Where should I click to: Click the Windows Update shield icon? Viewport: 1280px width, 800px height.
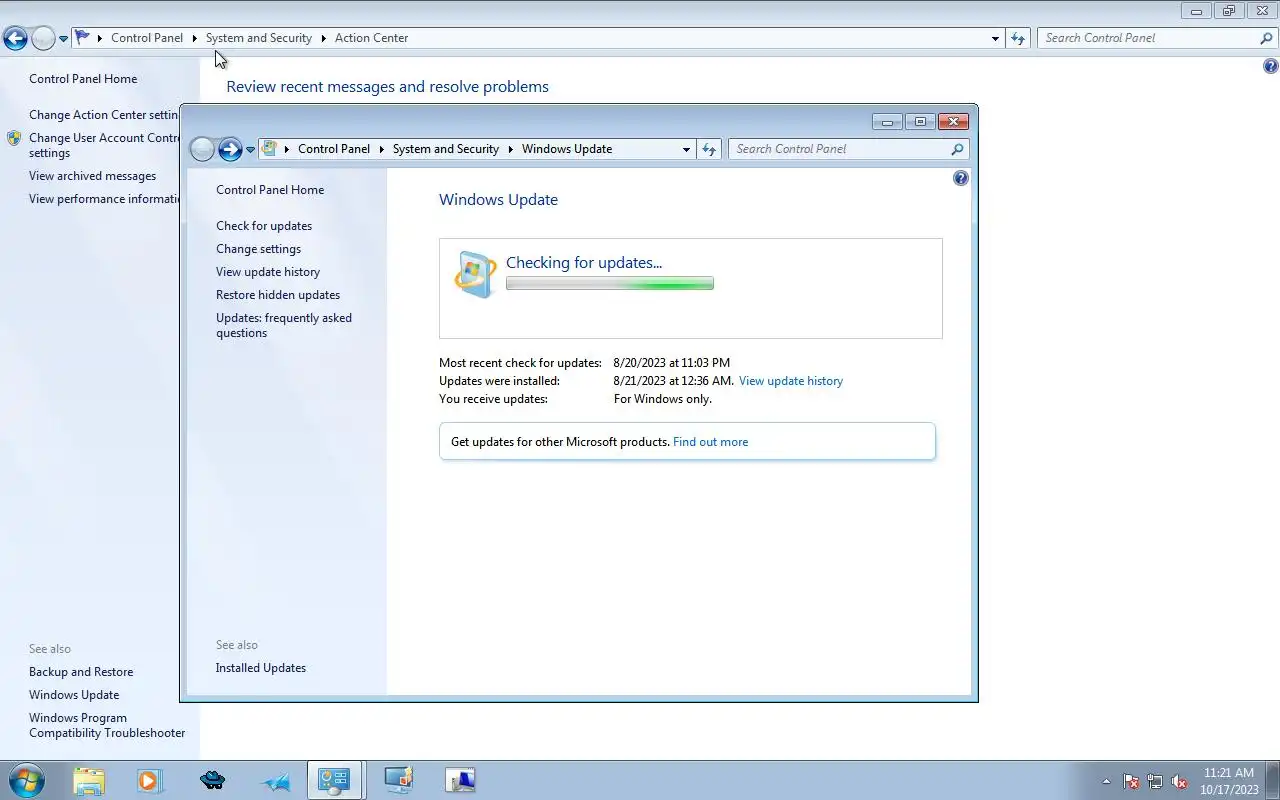coord(475,275)
